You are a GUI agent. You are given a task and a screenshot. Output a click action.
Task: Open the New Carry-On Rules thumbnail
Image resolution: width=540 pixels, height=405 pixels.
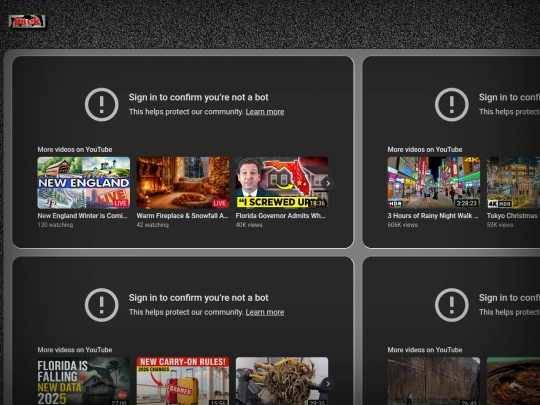tap(183, 381)
